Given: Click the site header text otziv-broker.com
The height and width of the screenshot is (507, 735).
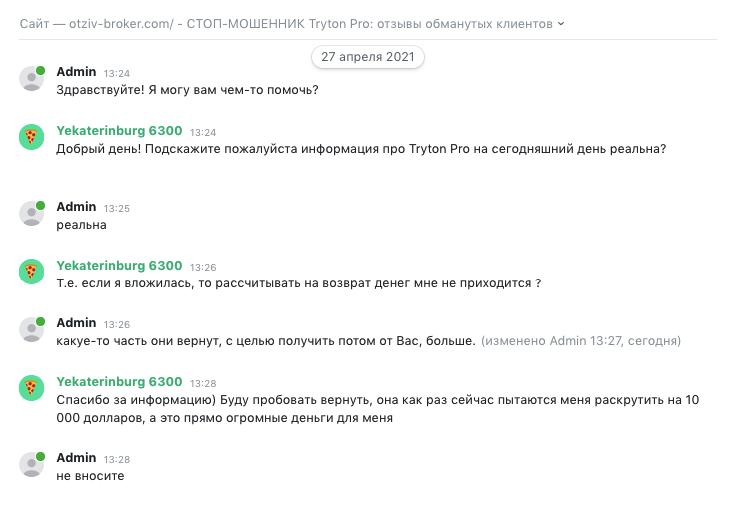Looking at the screenshot, I should coord(121,24).
